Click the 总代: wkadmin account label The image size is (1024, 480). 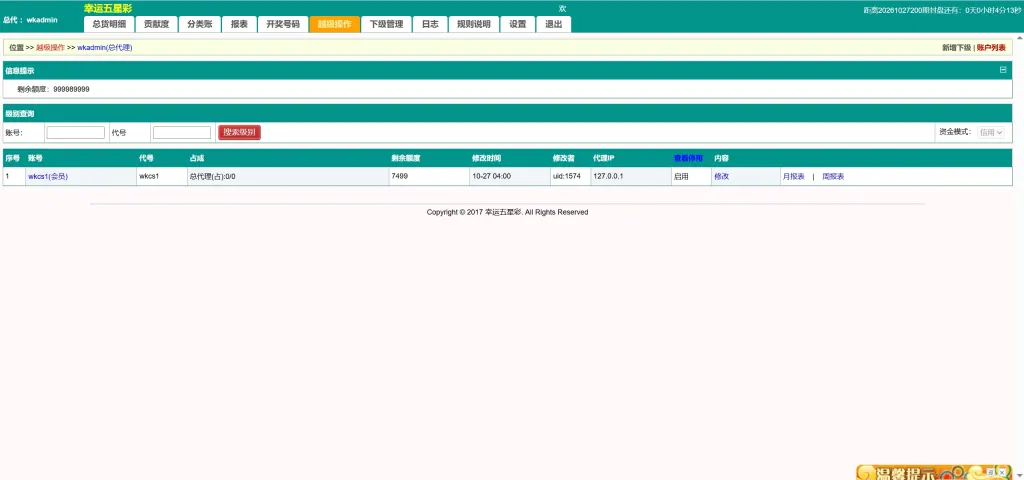[x=30, y=20]
